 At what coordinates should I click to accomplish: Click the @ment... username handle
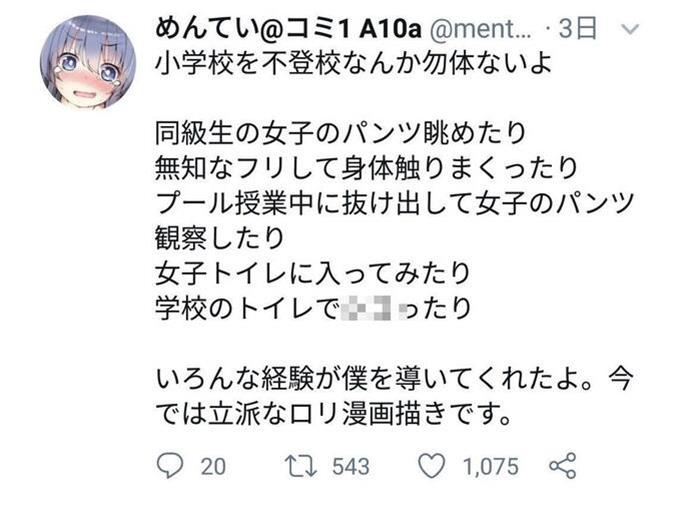(480, 29)
